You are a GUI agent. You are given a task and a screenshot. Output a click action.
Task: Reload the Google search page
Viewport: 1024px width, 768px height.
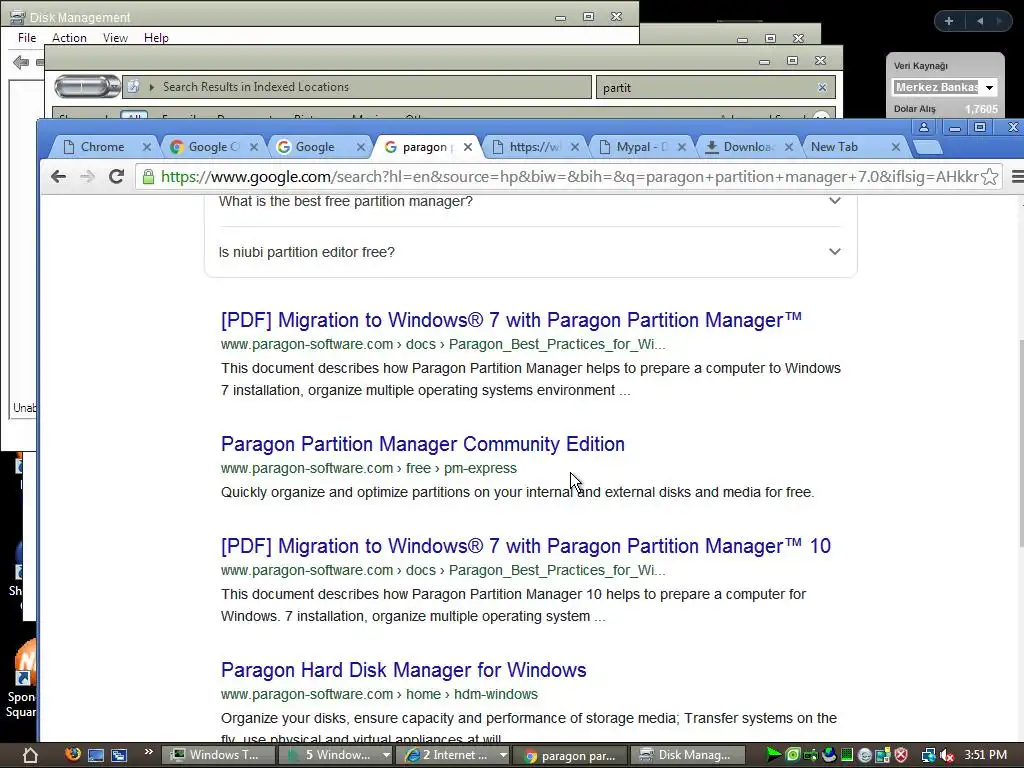point(116,176)
